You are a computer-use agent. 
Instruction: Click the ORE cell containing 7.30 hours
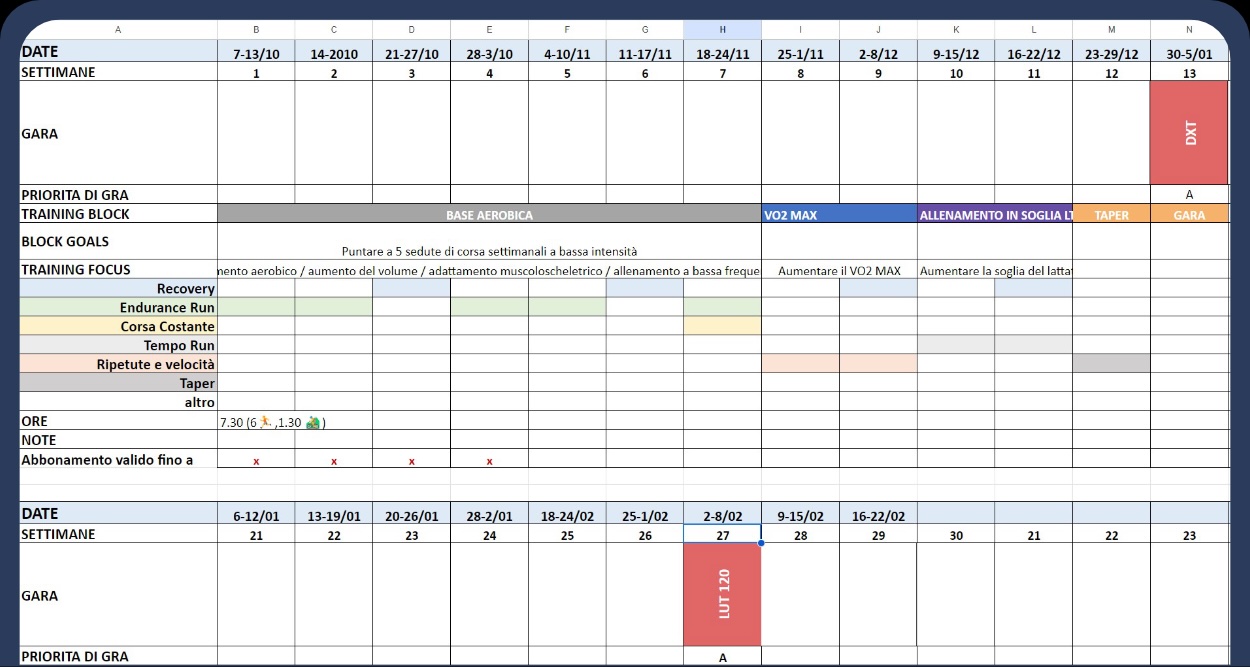(256, 422)
